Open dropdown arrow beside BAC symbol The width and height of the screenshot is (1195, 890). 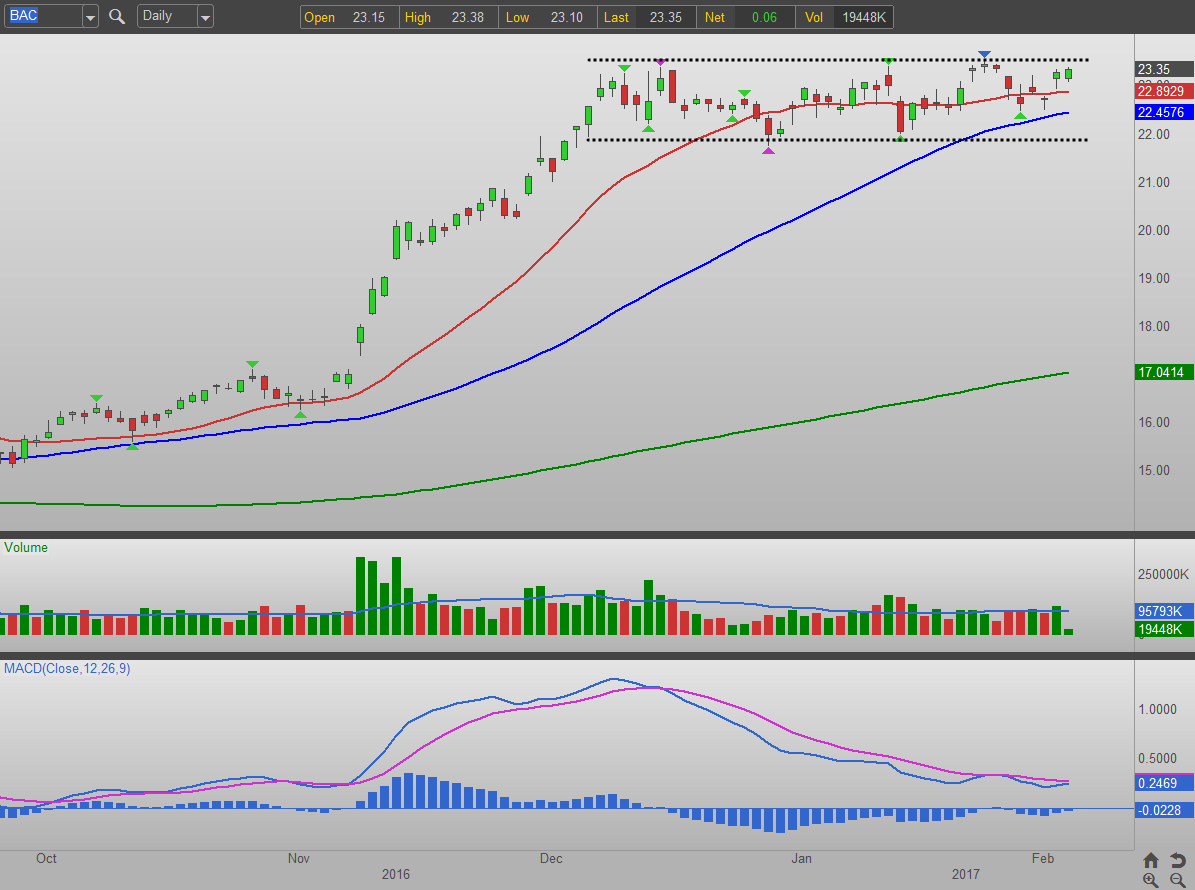tap(90, 17)
